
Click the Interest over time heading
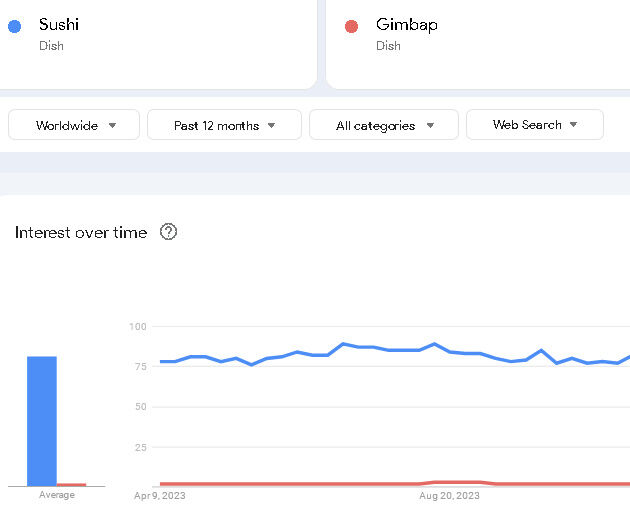coord(81,232)
